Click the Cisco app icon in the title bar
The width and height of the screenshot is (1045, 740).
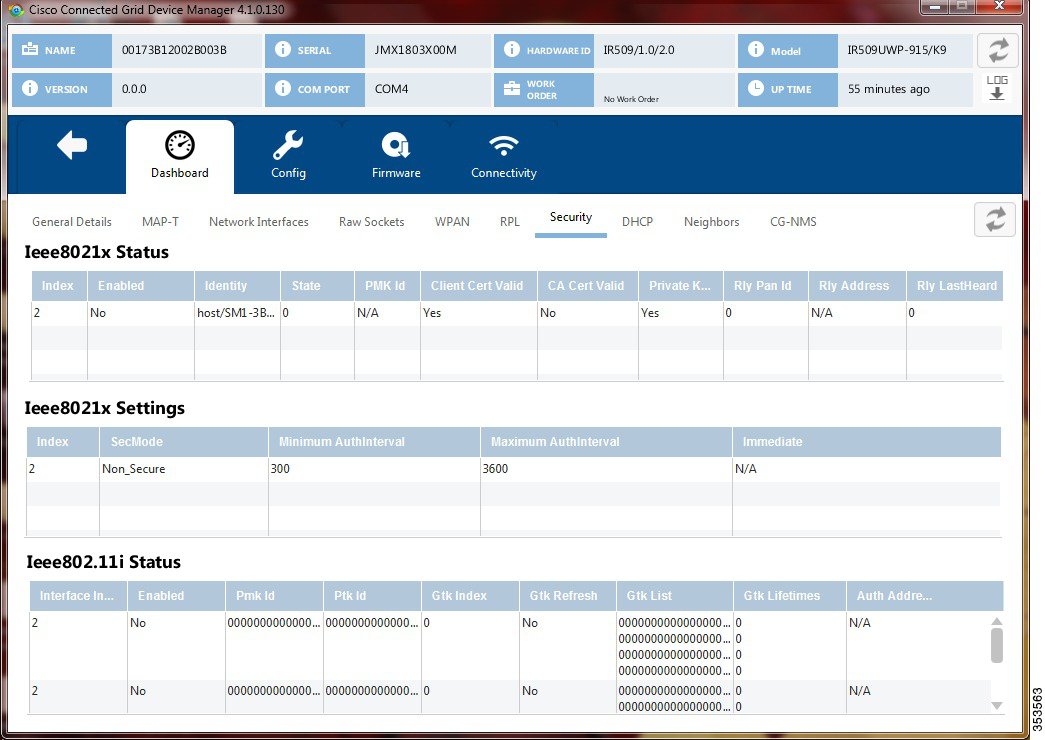16,9
